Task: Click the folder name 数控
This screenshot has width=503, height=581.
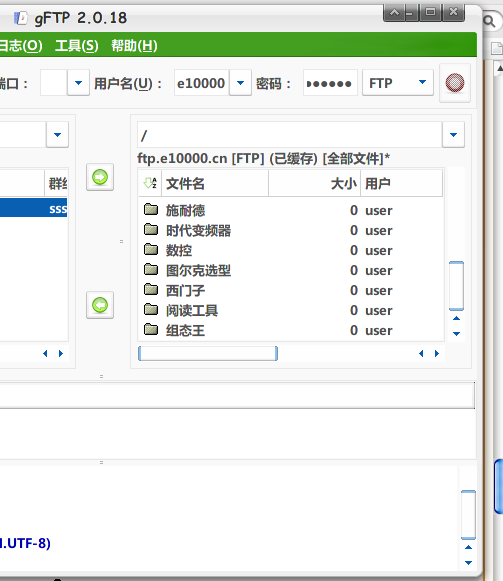Action: tap(179, 250)
